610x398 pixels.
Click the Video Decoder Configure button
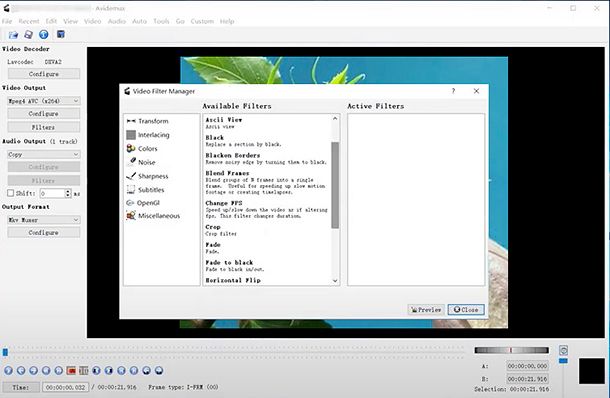(x=44, y=74)
